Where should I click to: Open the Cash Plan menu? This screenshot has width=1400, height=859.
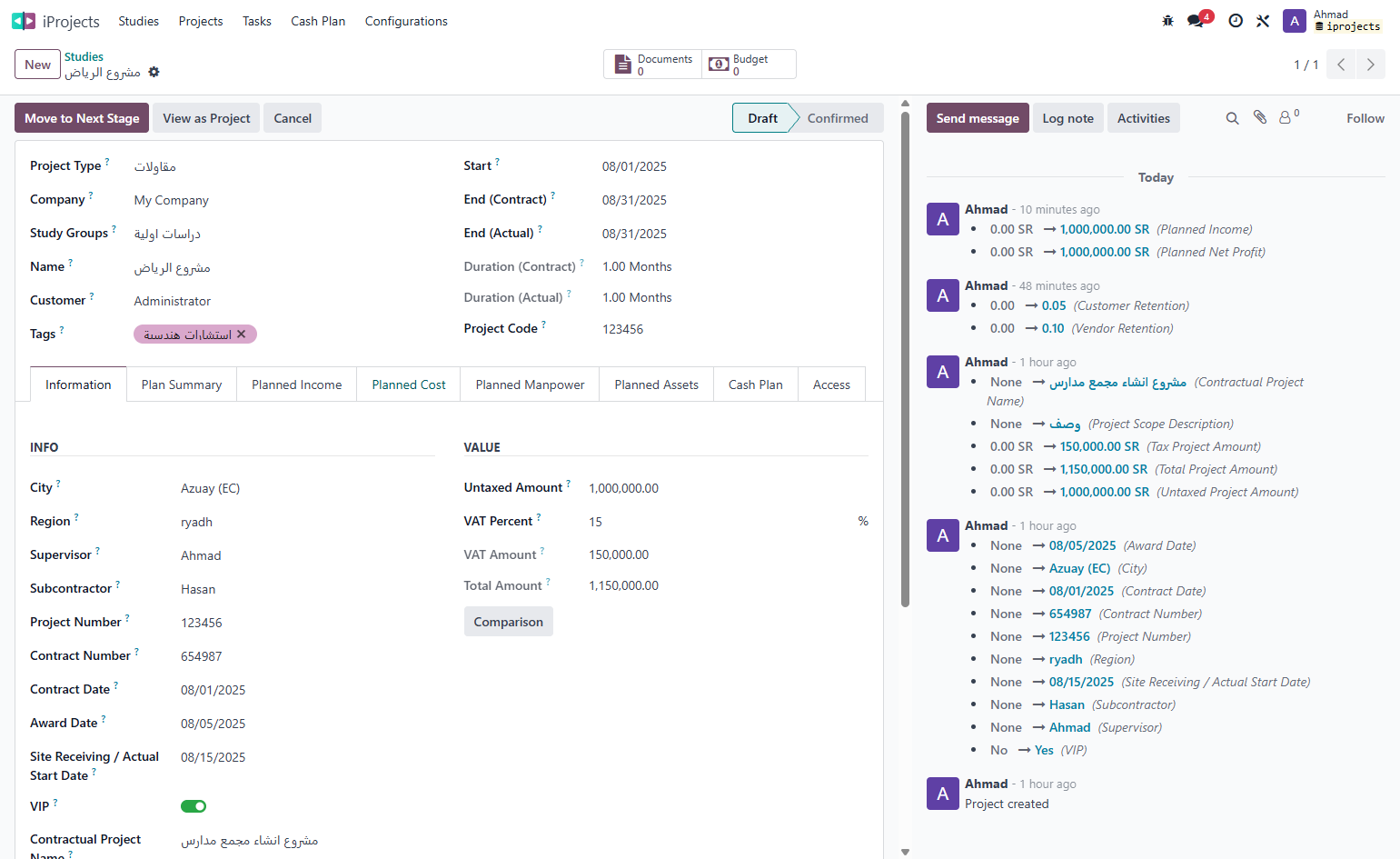tap(318, 21)
